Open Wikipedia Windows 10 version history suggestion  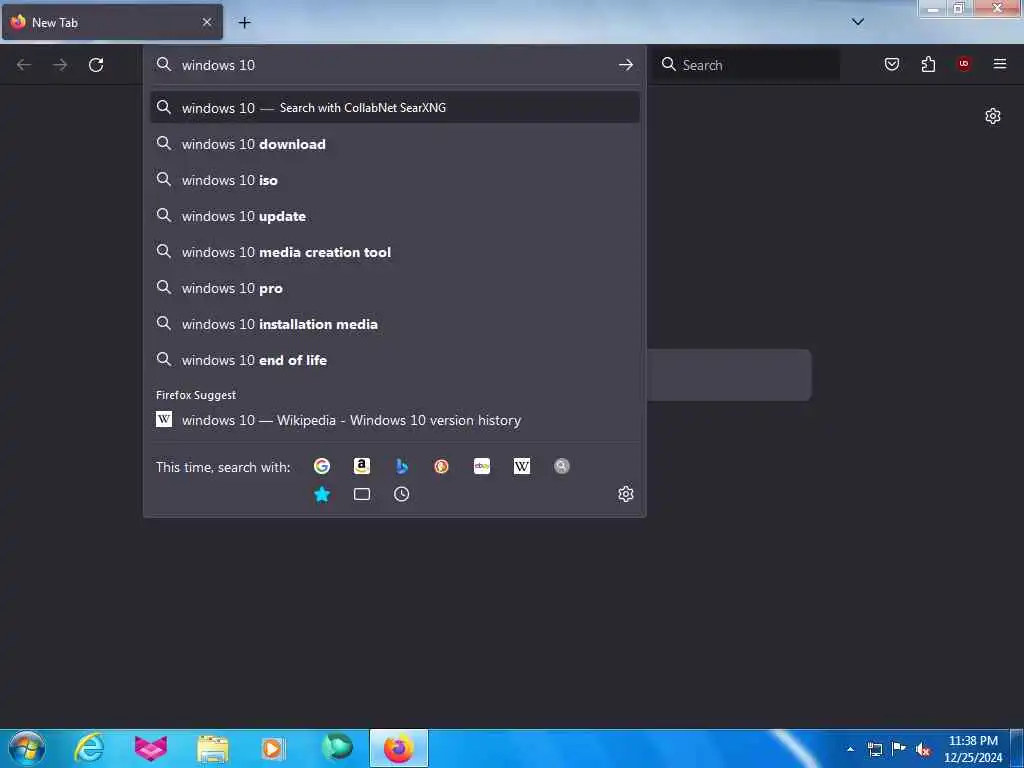(x=394, y=420)
